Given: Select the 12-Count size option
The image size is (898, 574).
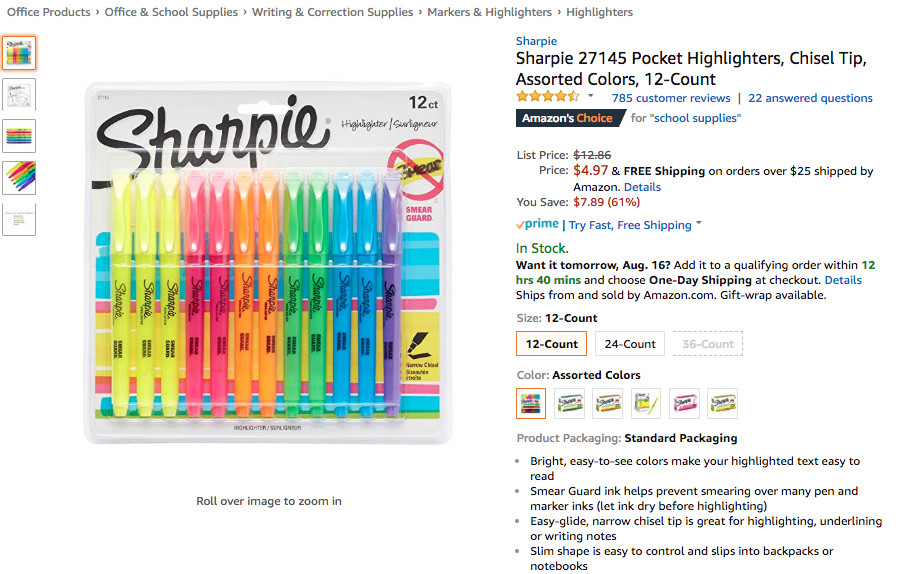Looking at the screenshot, I should pos(551,344).
